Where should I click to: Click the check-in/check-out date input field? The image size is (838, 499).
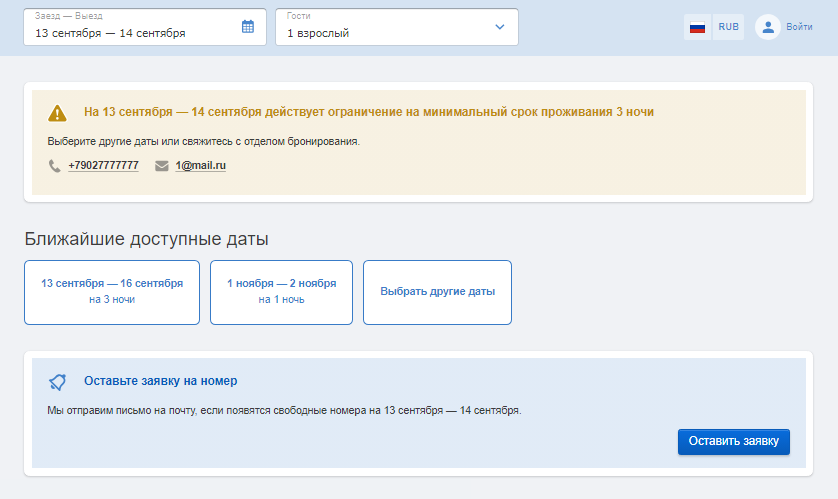145,27
